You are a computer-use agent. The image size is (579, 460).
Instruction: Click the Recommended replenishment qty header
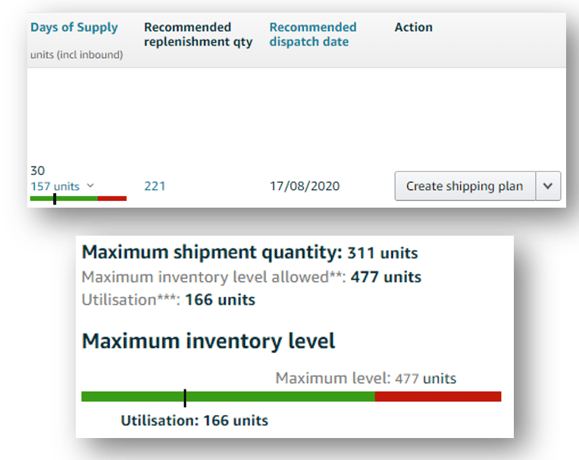click(x=198, y=34)
